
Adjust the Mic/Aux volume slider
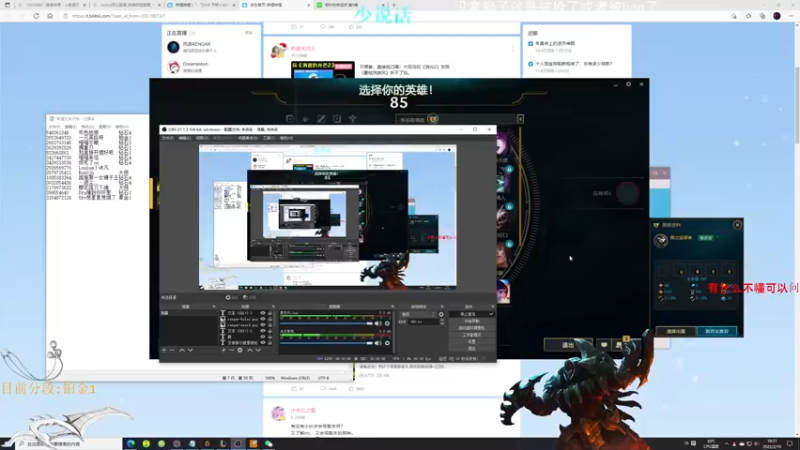click(327, 323)
